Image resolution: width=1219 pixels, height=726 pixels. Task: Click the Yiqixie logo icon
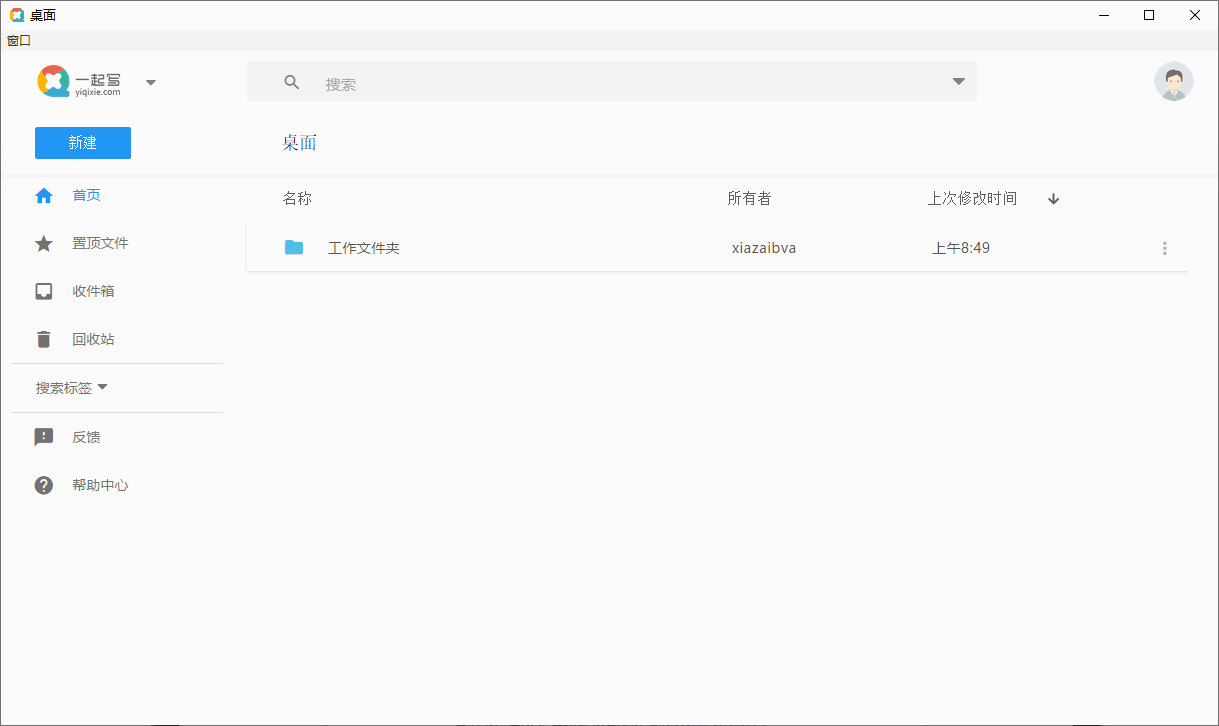click(54, 82)
